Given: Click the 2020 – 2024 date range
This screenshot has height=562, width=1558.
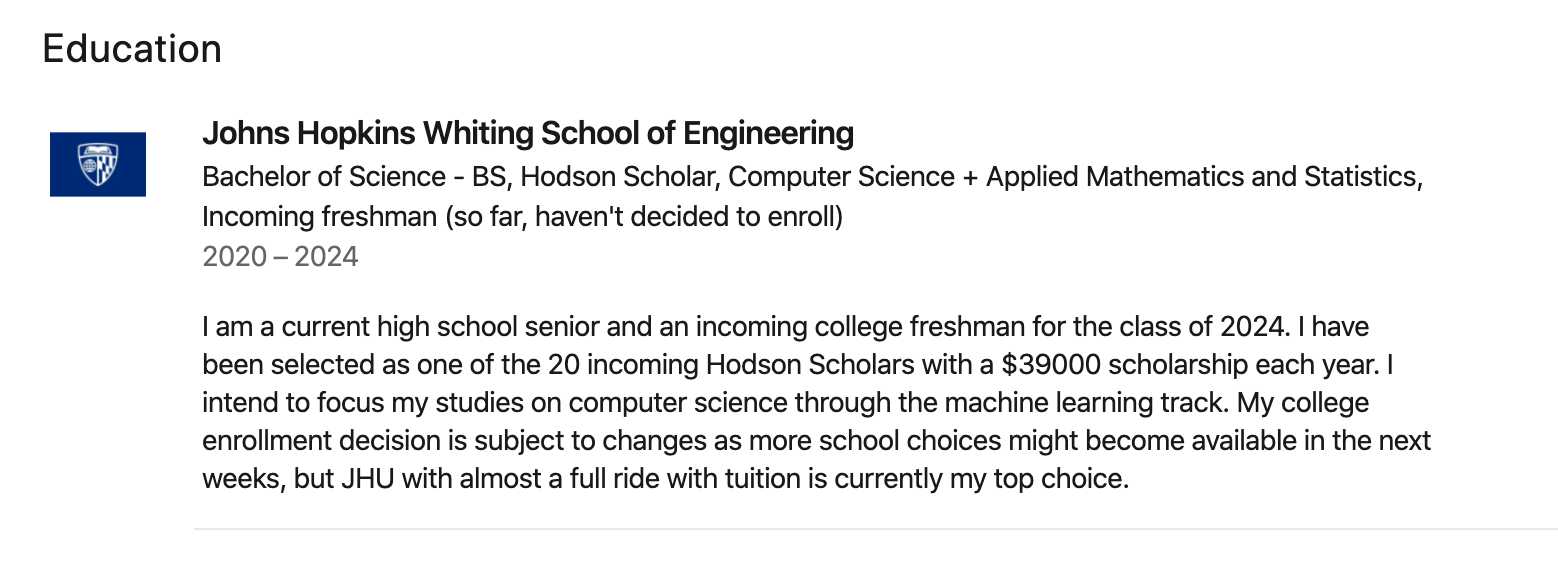Looking at the screenshot, I should [280, 257].
